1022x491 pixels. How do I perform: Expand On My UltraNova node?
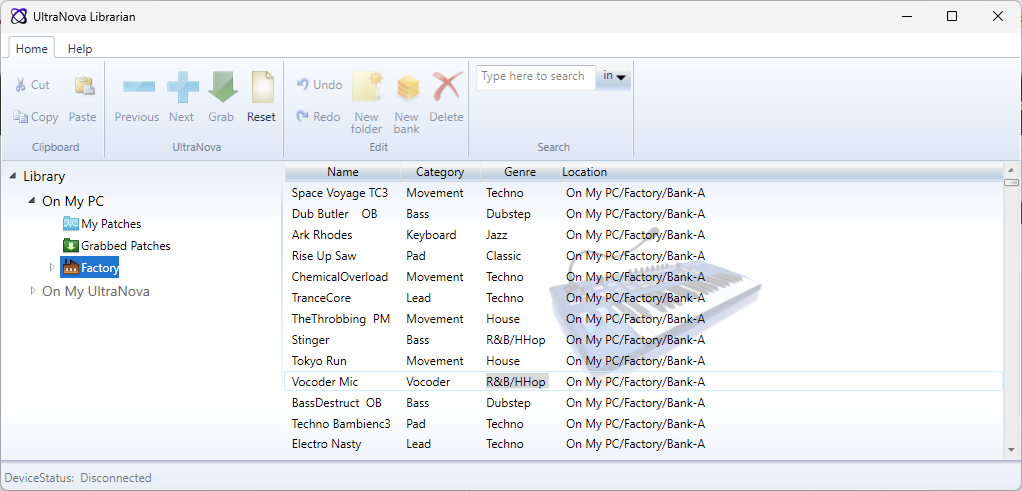coord(33,291)
